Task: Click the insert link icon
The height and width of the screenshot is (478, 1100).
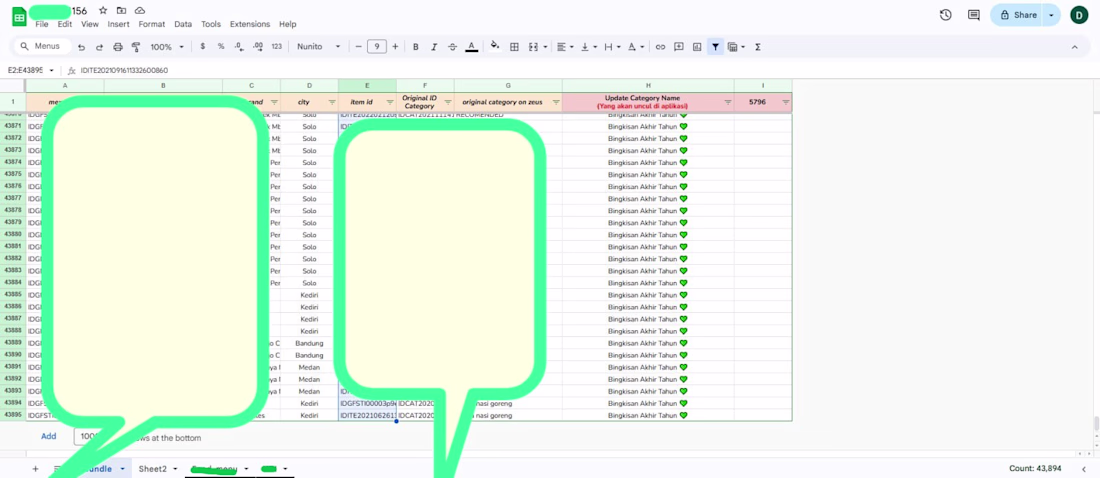Action: click(x=660, y=47)
